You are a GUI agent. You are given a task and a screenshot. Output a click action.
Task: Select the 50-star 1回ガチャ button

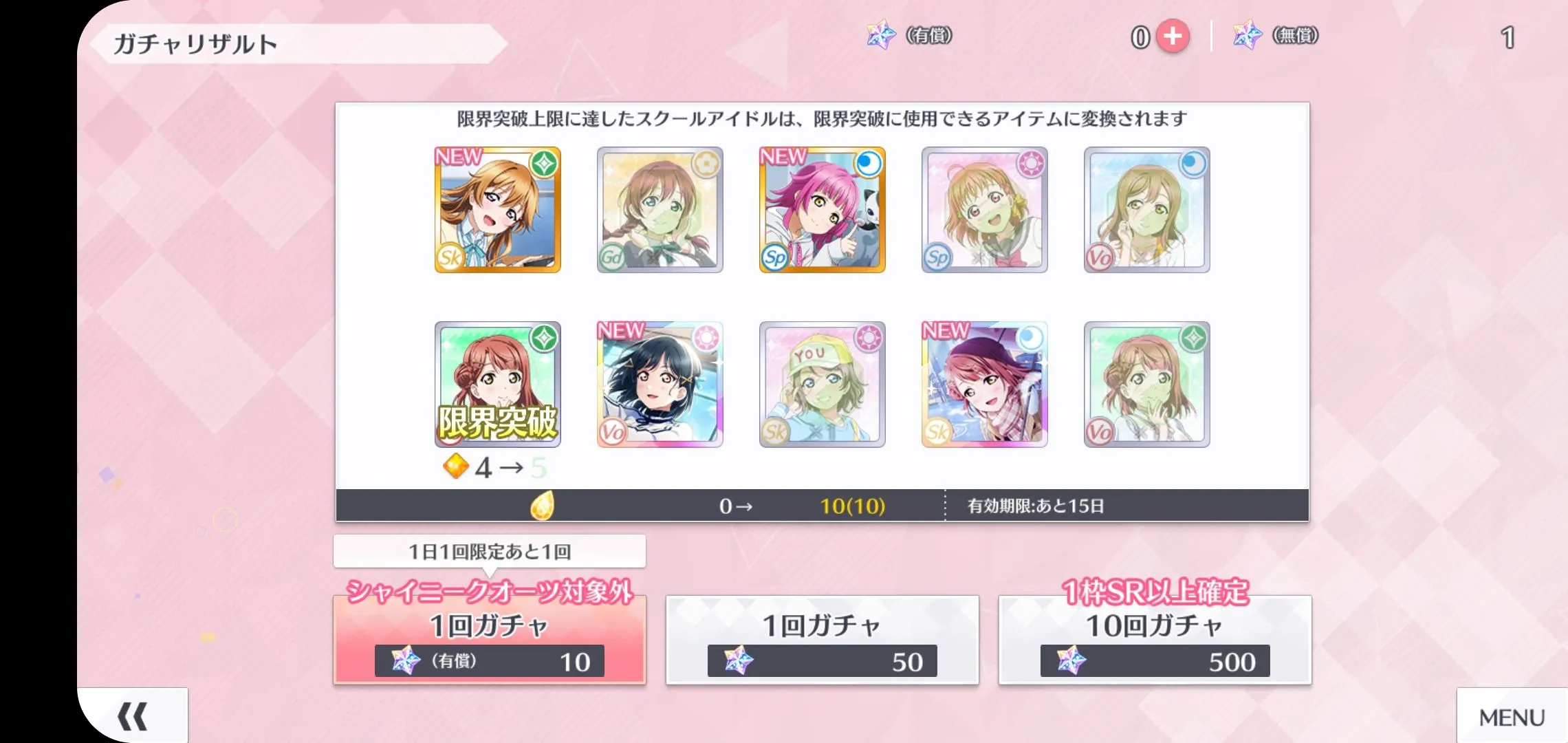click(x=822, y=639)
